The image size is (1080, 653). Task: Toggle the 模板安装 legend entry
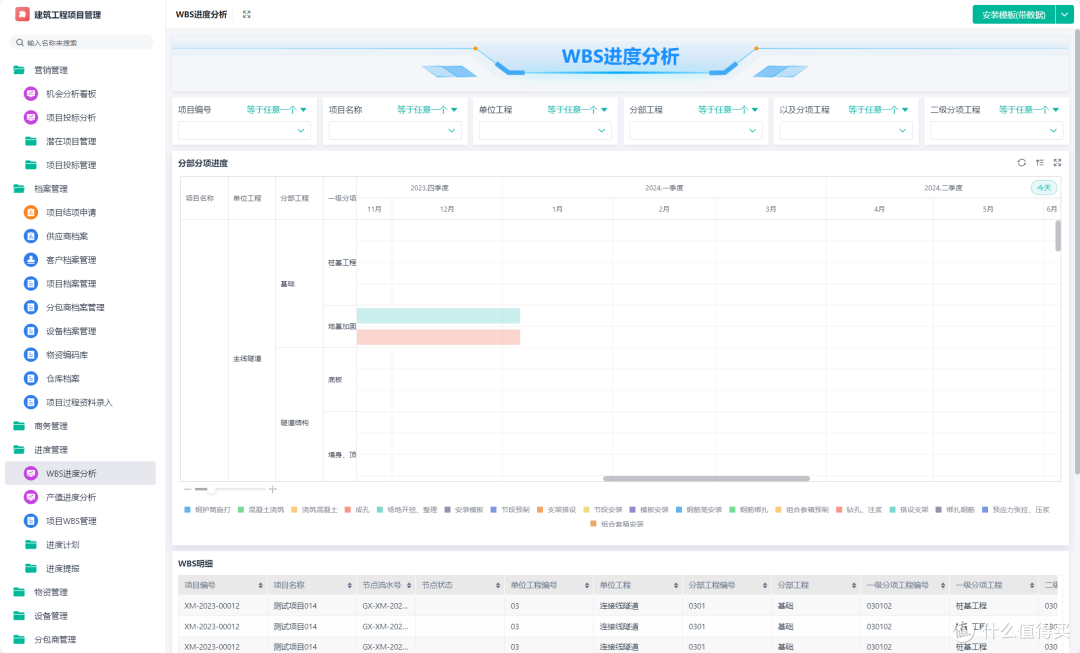click(649, 510)
